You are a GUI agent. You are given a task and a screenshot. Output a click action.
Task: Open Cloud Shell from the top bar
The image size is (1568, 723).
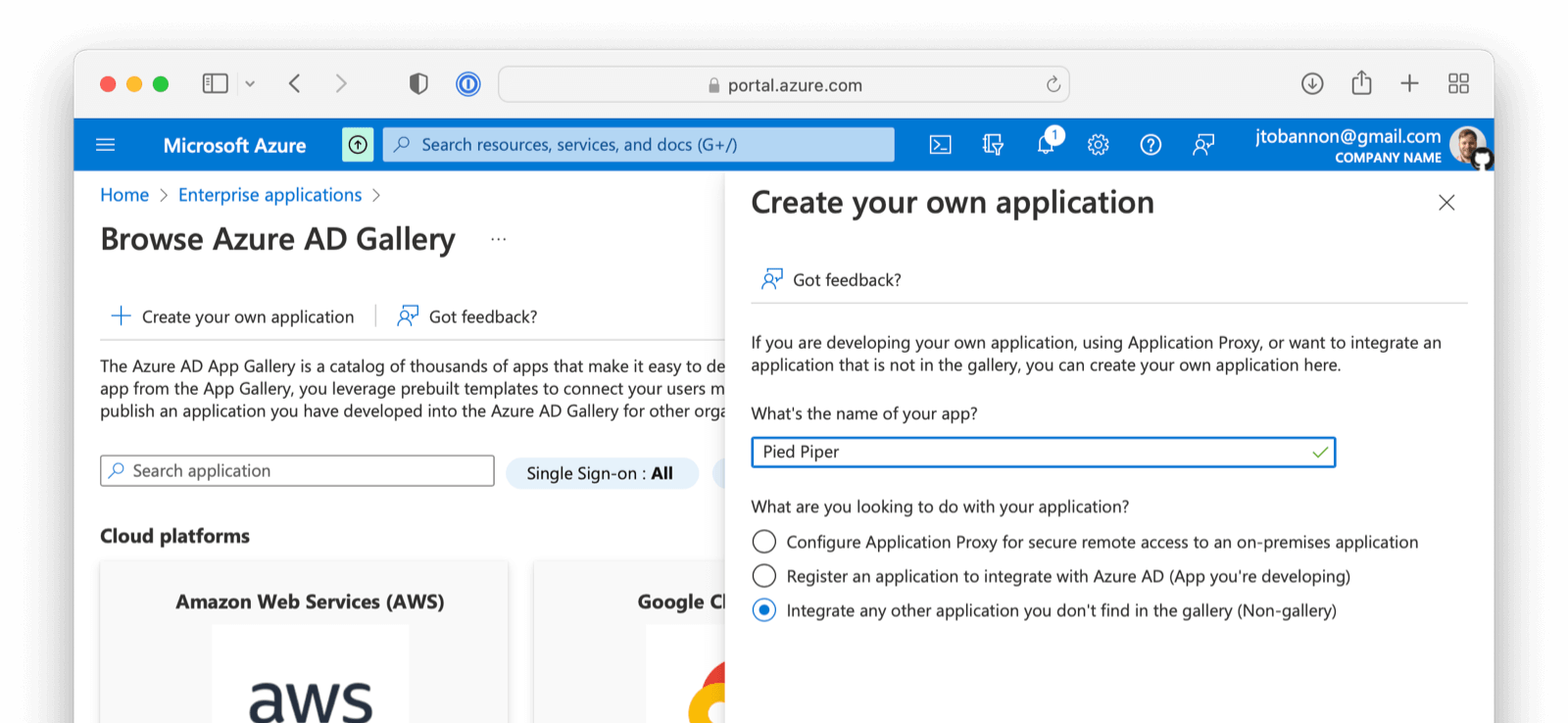coord(940,145)
